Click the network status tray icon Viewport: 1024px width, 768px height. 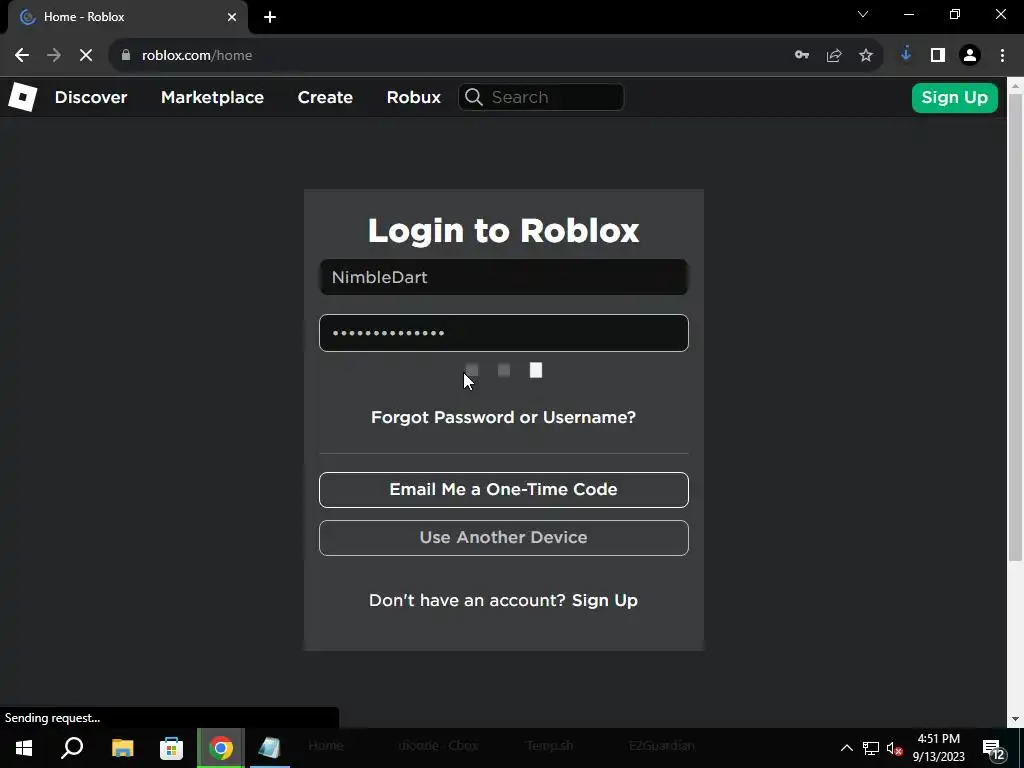(x=871, y=748)
